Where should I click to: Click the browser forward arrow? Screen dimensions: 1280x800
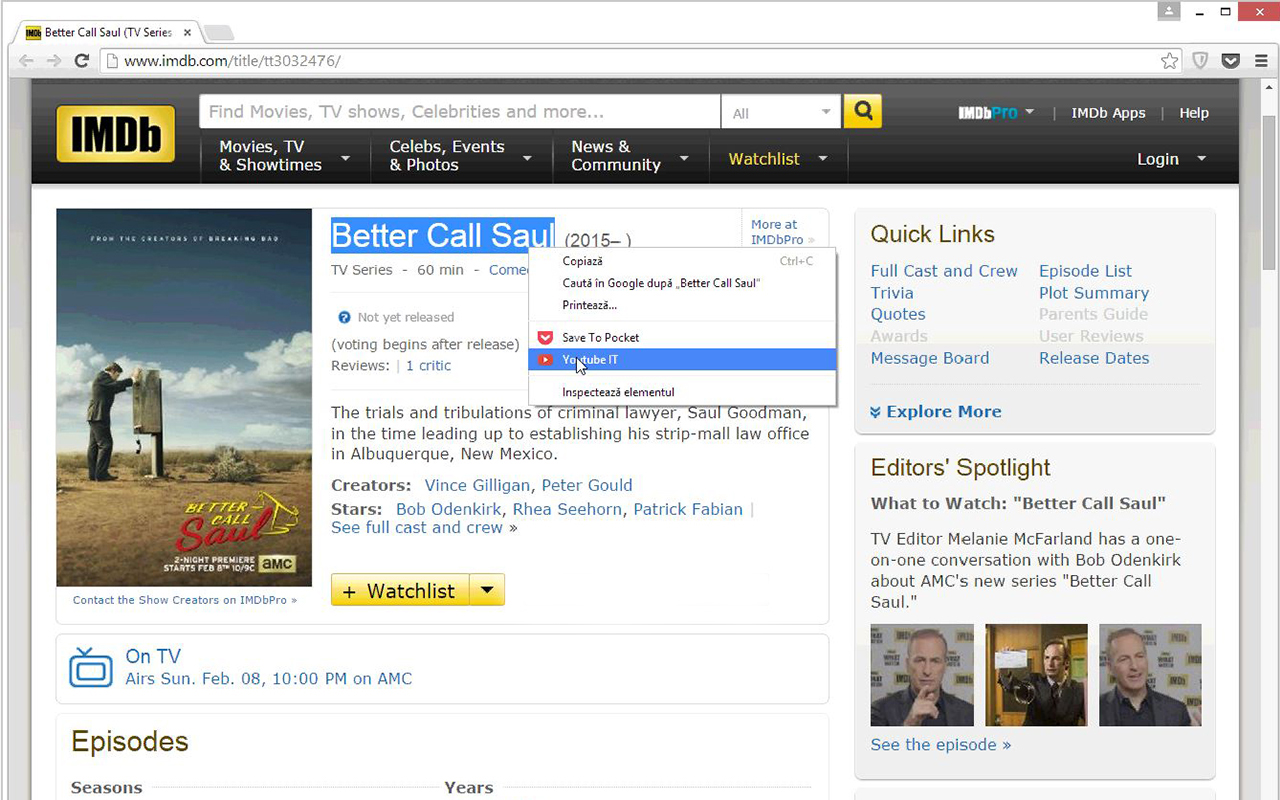[54, 61]
